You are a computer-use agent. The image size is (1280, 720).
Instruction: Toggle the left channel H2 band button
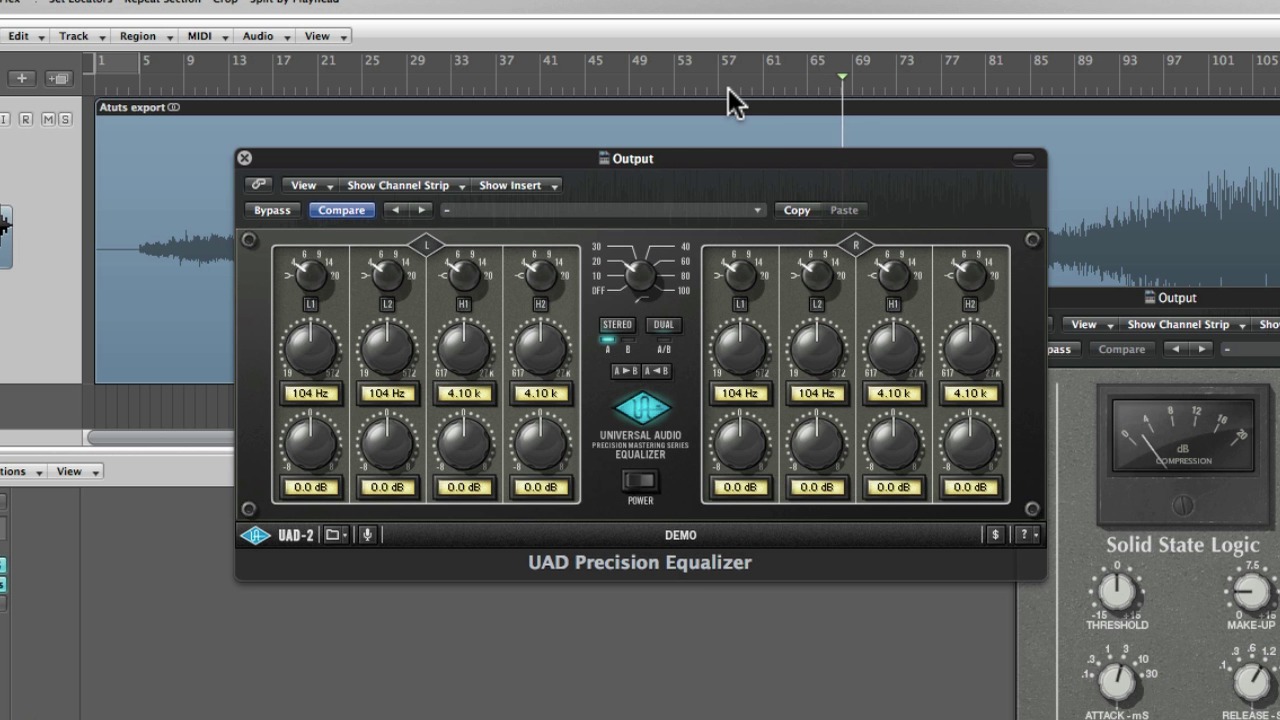tap(541, 304)
